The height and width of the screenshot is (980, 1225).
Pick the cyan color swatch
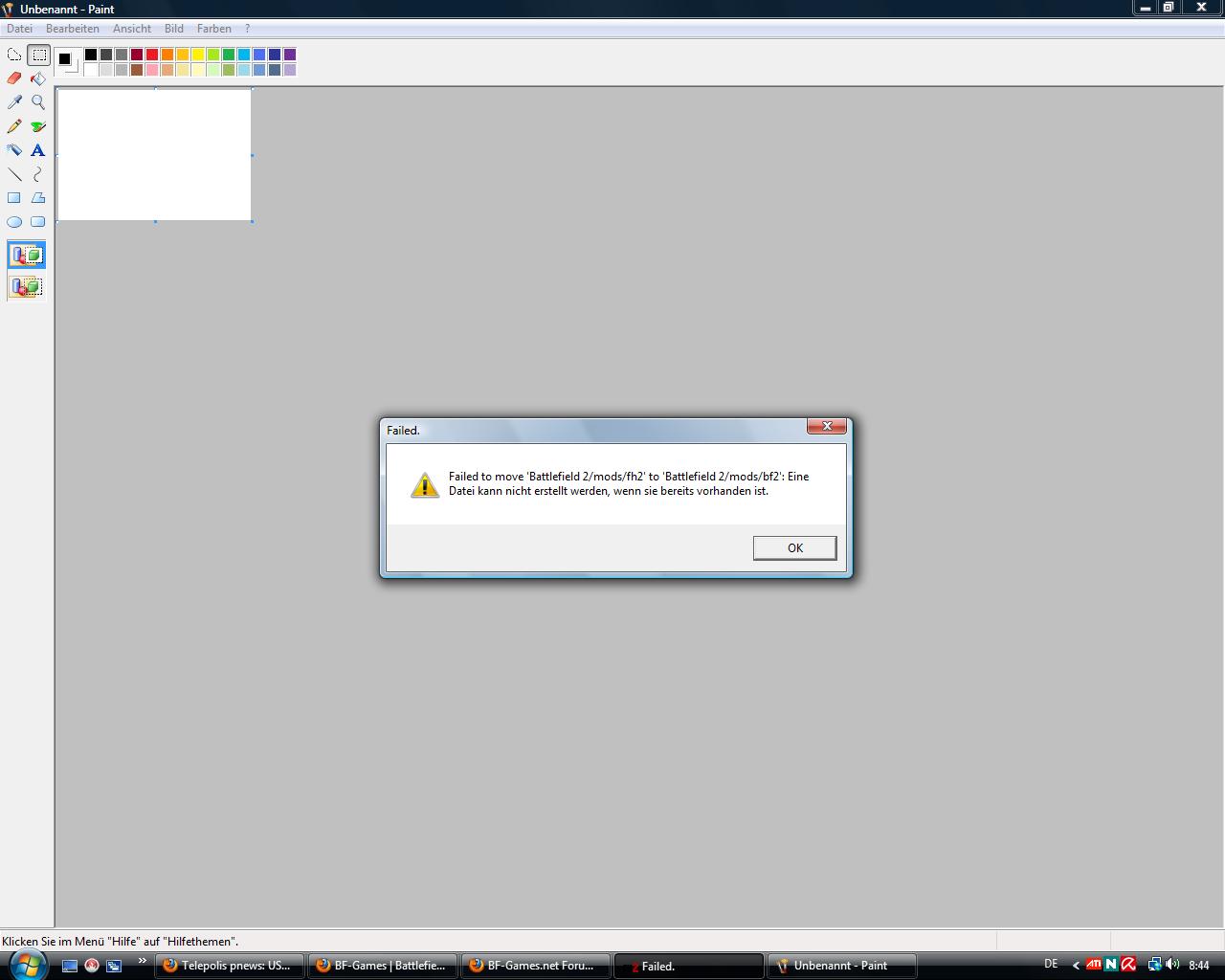(244, 55)
